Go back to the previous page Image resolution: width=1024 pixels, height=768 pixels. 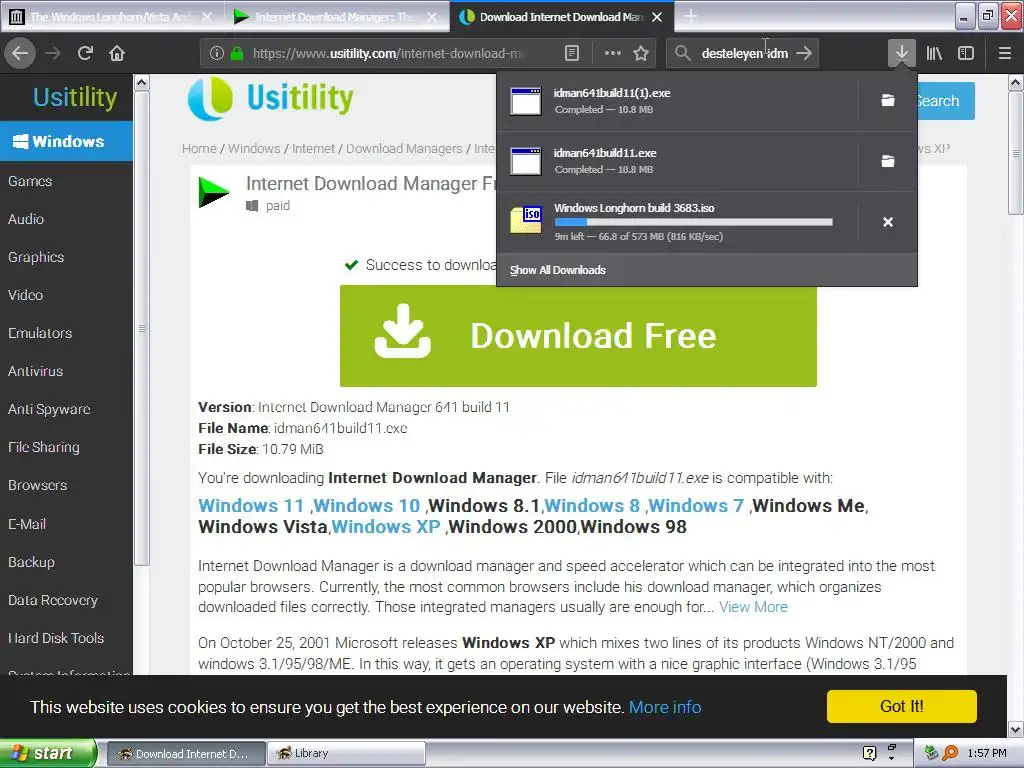click(20, 53)
